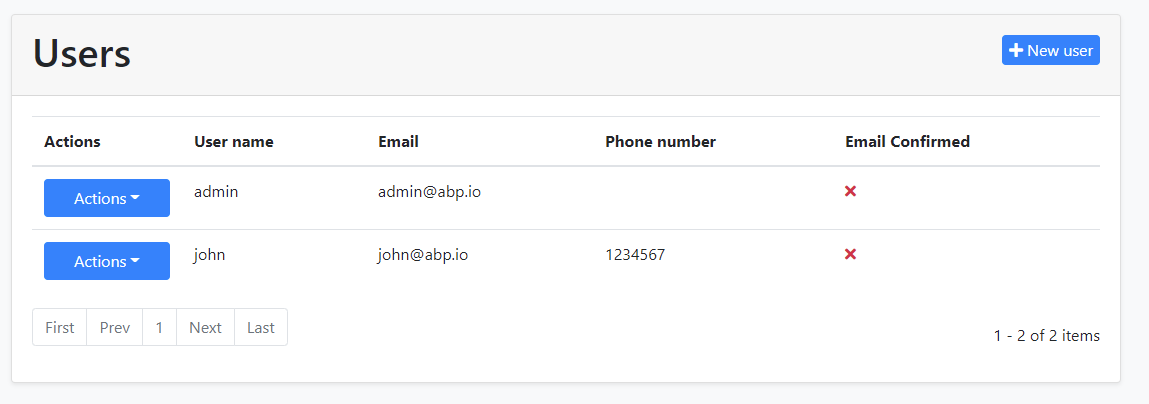Open the Actions dropdown for john
Viewport: 1149px width, 404px height.
pyautogui.click(x=107, y=261)
